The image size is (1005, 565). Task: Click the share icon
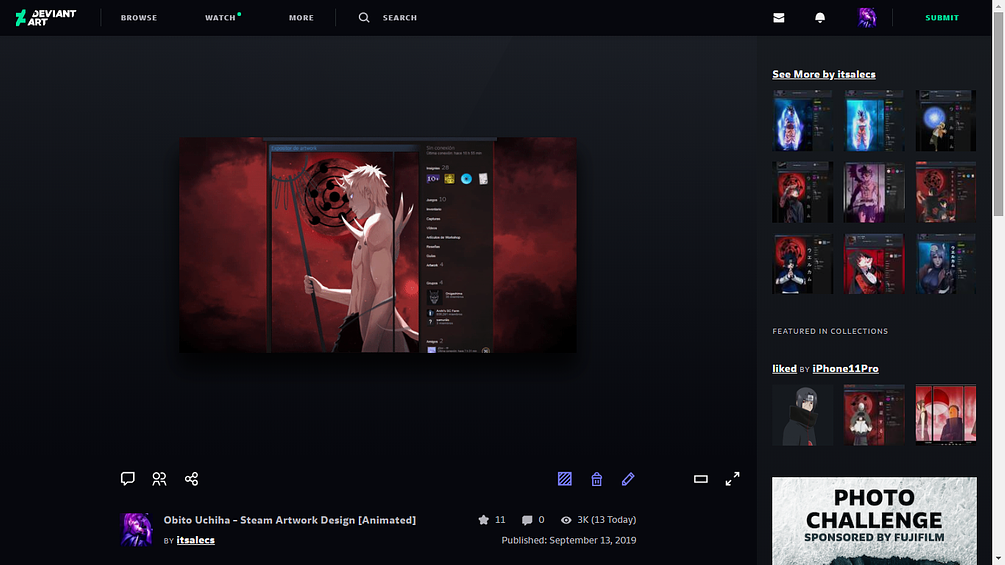tap(191, 479)
